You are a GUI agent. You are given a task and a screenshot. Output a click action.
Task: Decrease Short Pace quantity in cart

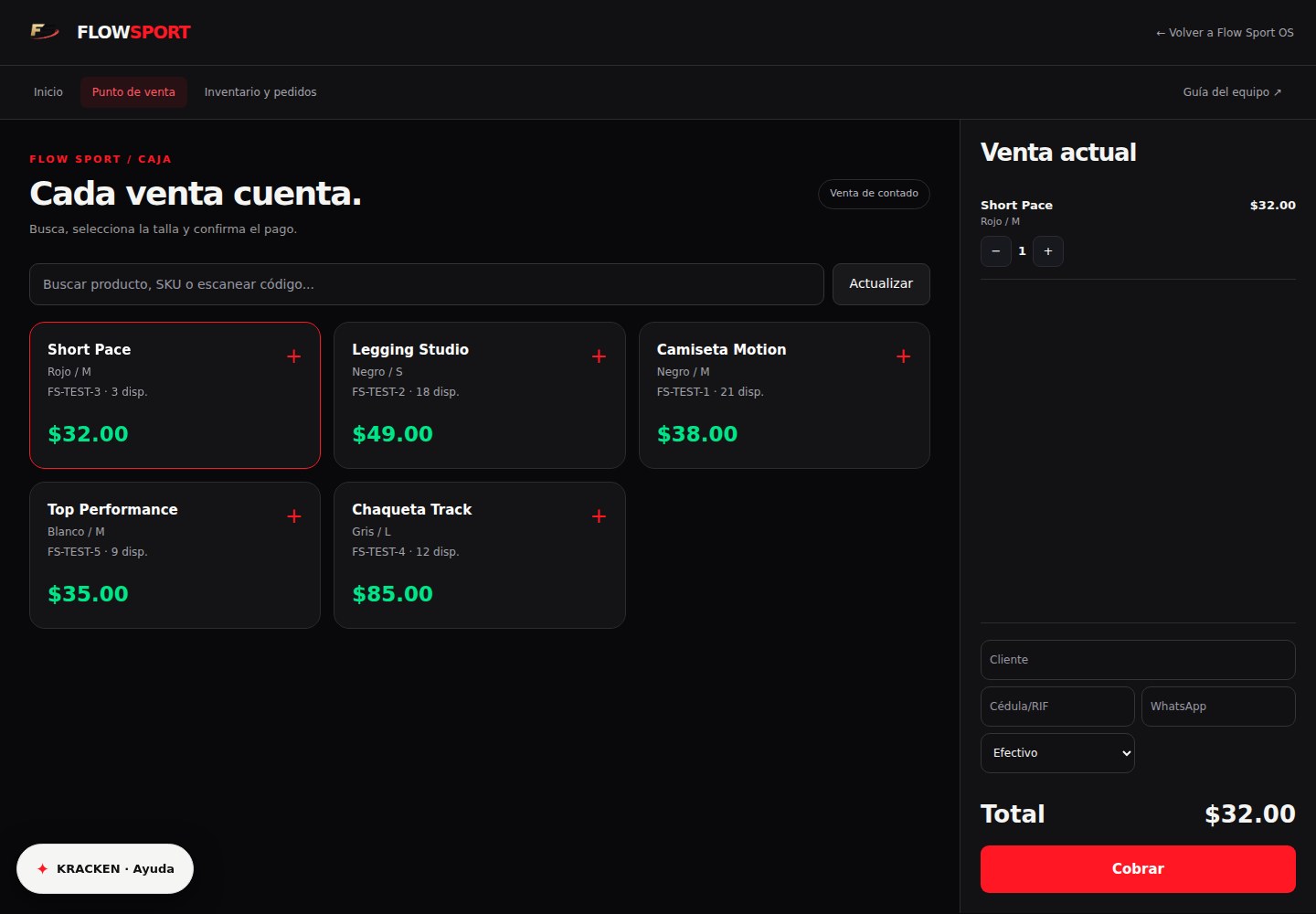[x=996, y=251]
